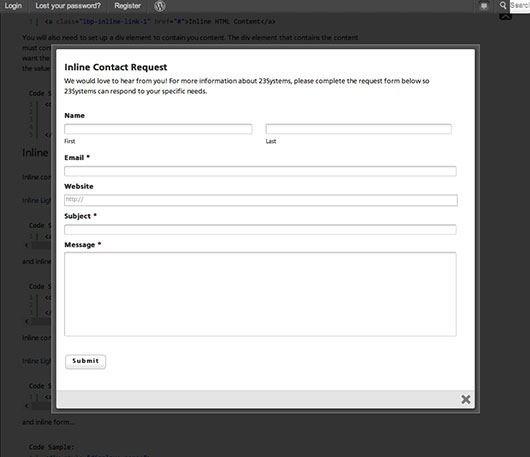
Task: Open the WordPress logo menu
Action: (160, 6)
